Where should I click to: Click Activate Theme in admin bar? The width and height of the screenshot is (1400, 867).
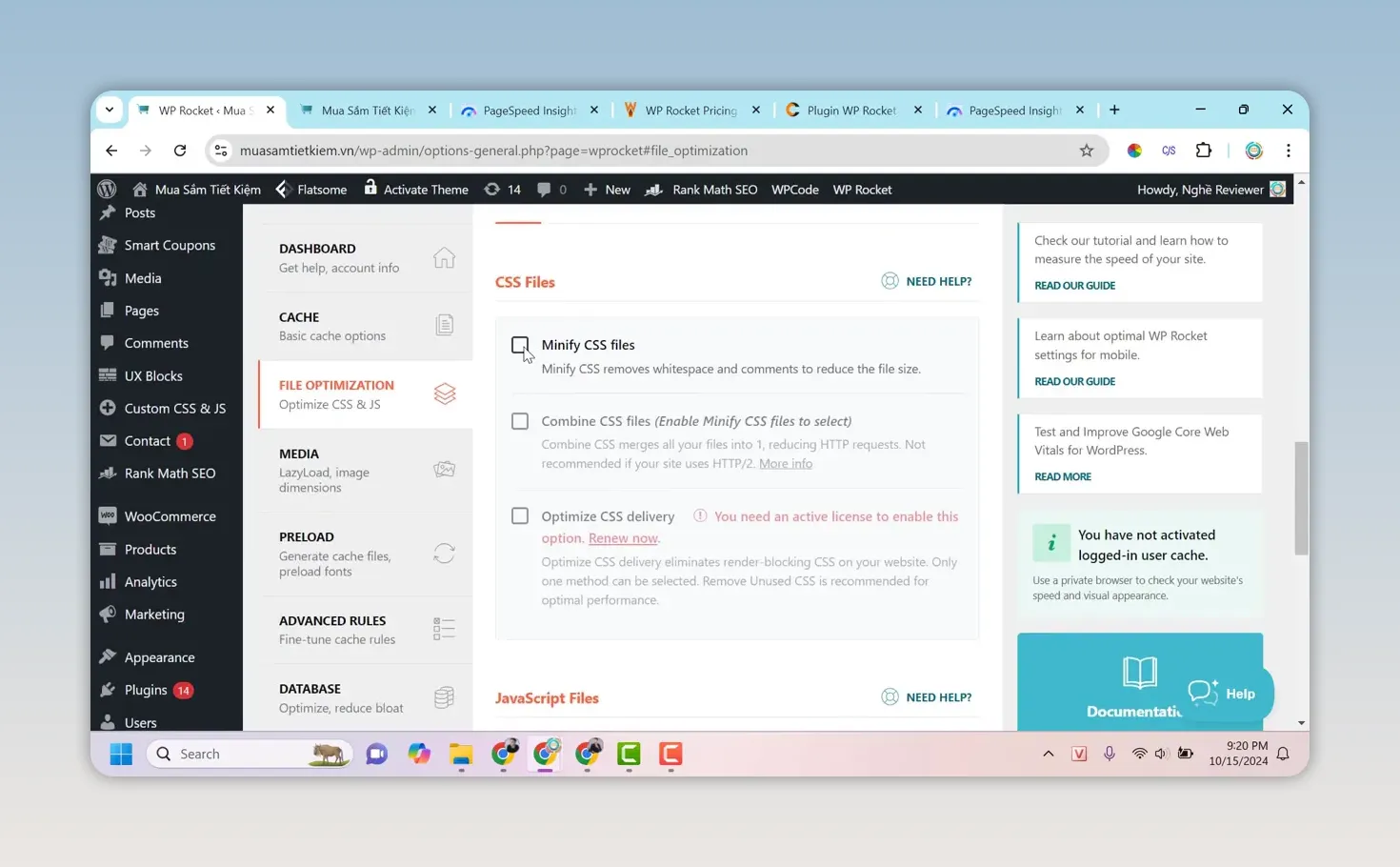tap(416, 190)
